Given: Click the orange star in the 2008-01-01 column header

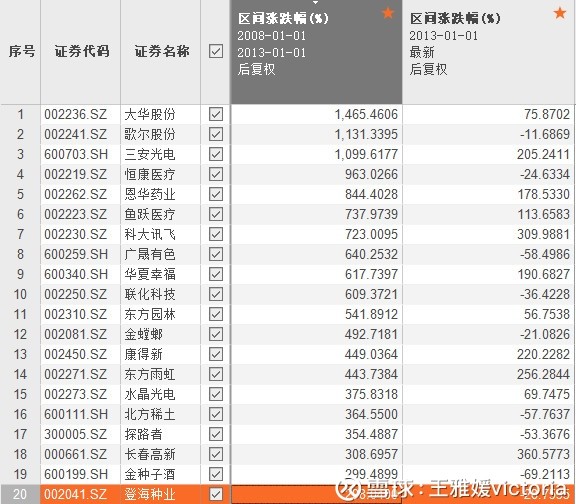Looking at the screenshot, I should (x=388, y=13).
